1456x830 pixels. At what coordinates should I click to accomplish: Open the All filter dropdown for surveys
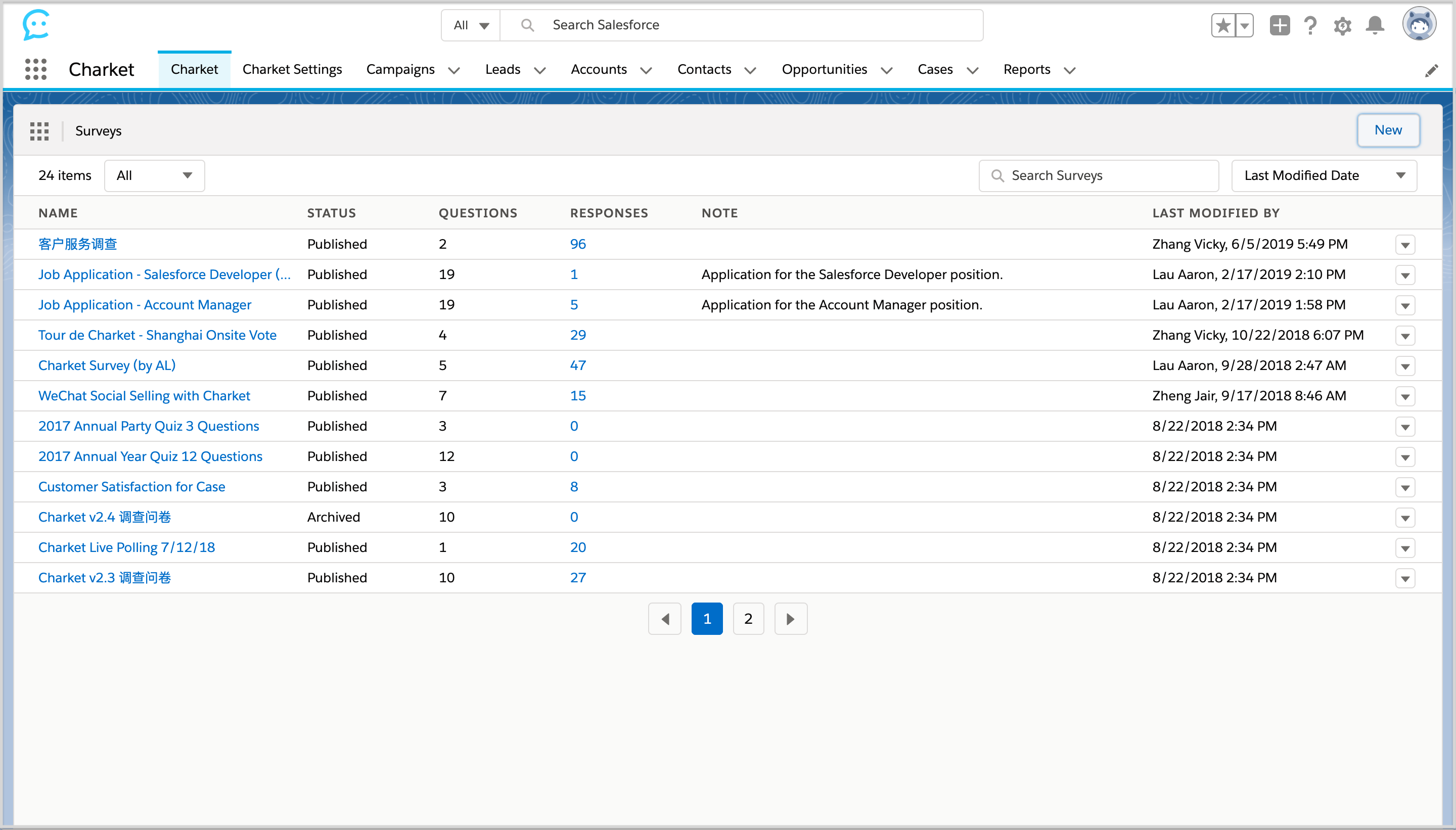pyautogui.click(x=154, y=175)
